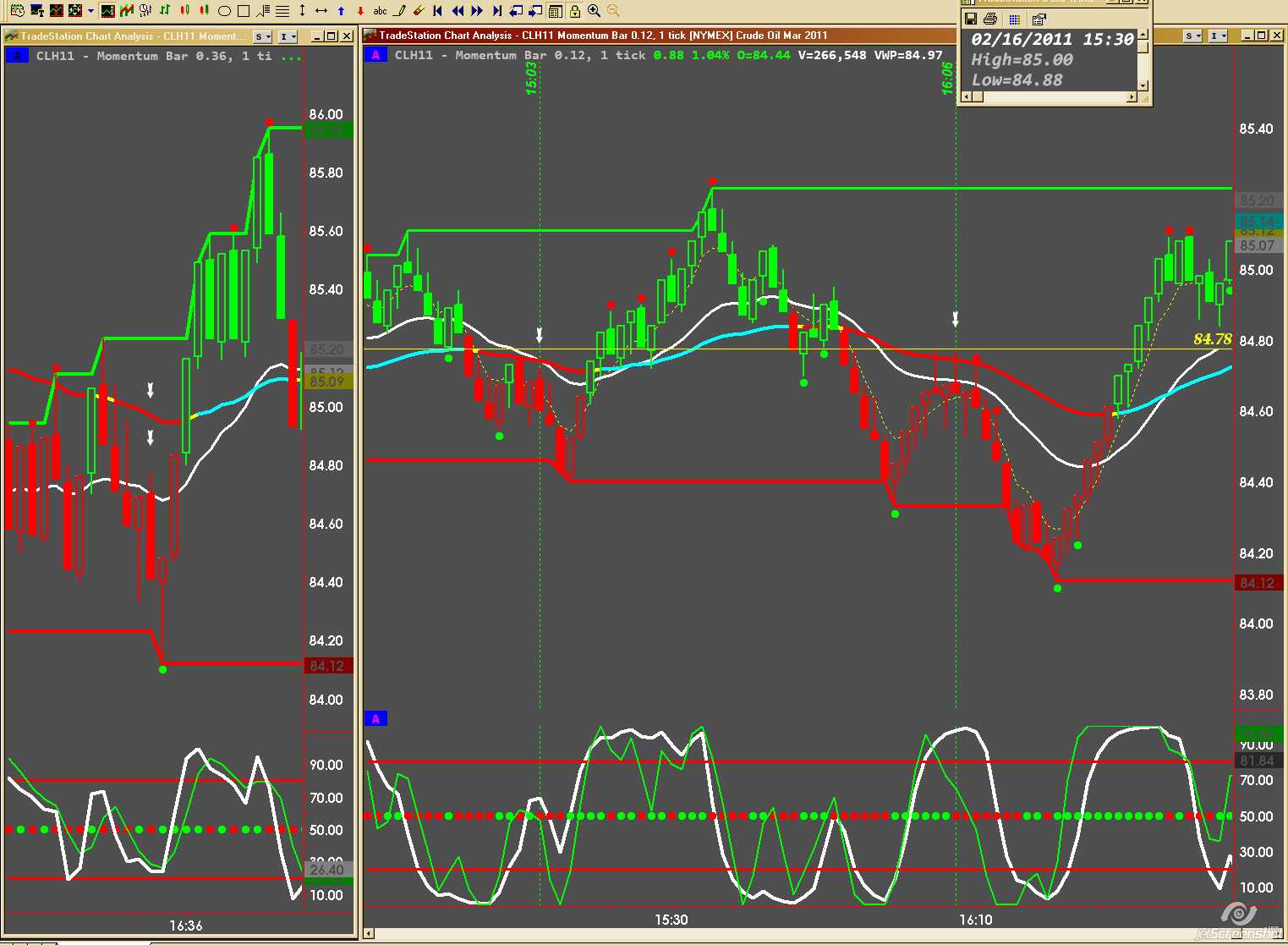
Task: Open the S dropdown in left chart window
Action: point(262,36)
